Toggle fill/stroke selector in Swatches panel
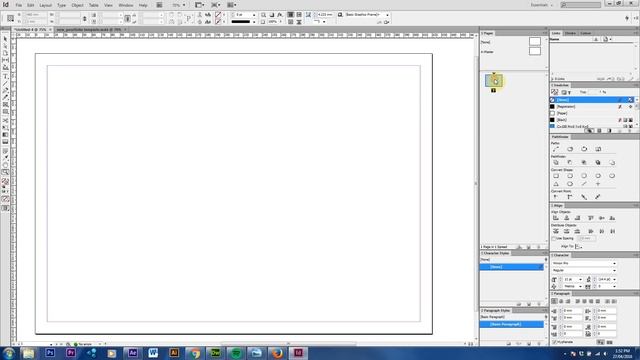640x360 pixels. [554, 92]
